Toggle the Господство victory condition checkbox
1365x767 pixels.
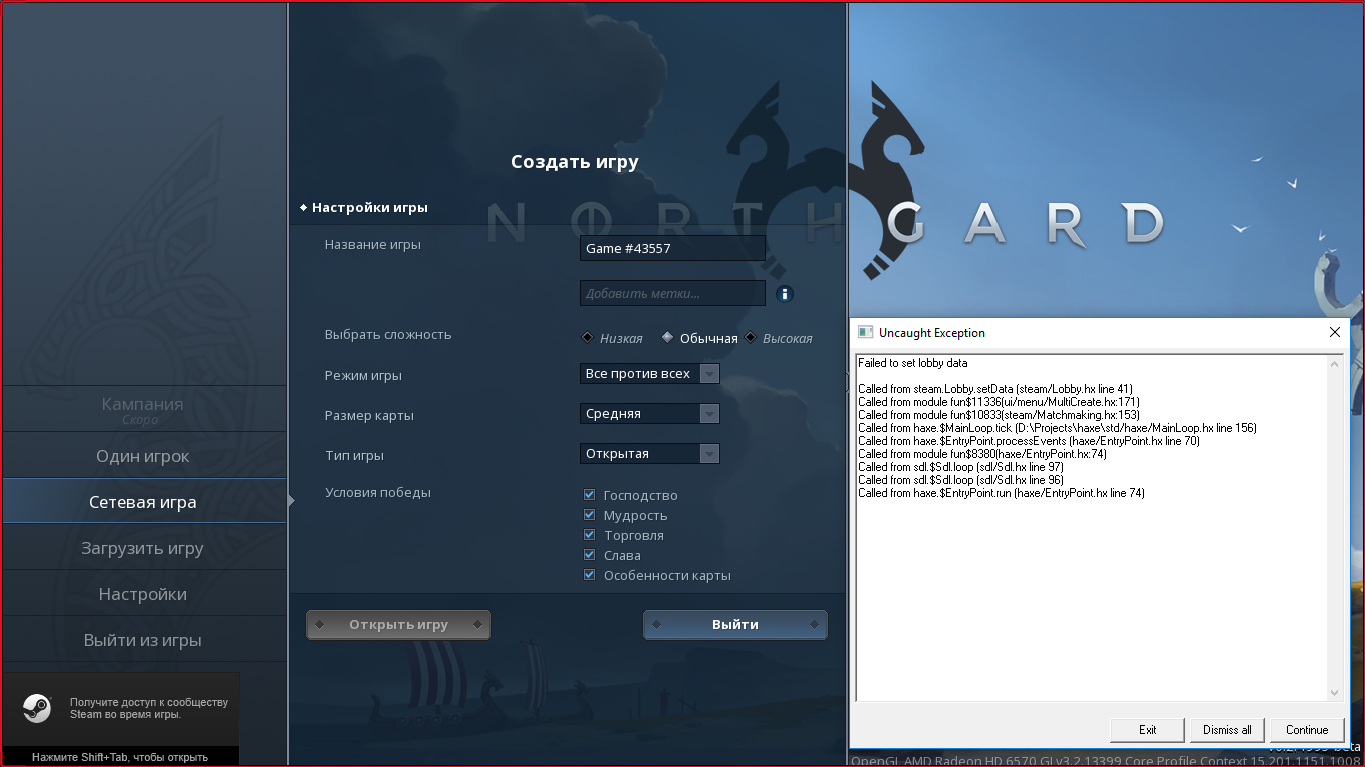590,495
